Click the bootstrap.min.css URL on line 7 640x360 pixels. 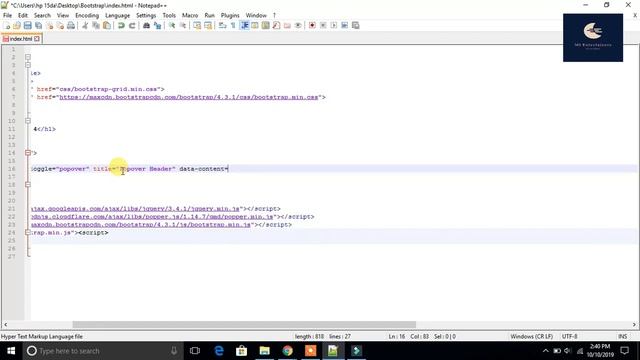pyautogui.click(x=189, y=97)
